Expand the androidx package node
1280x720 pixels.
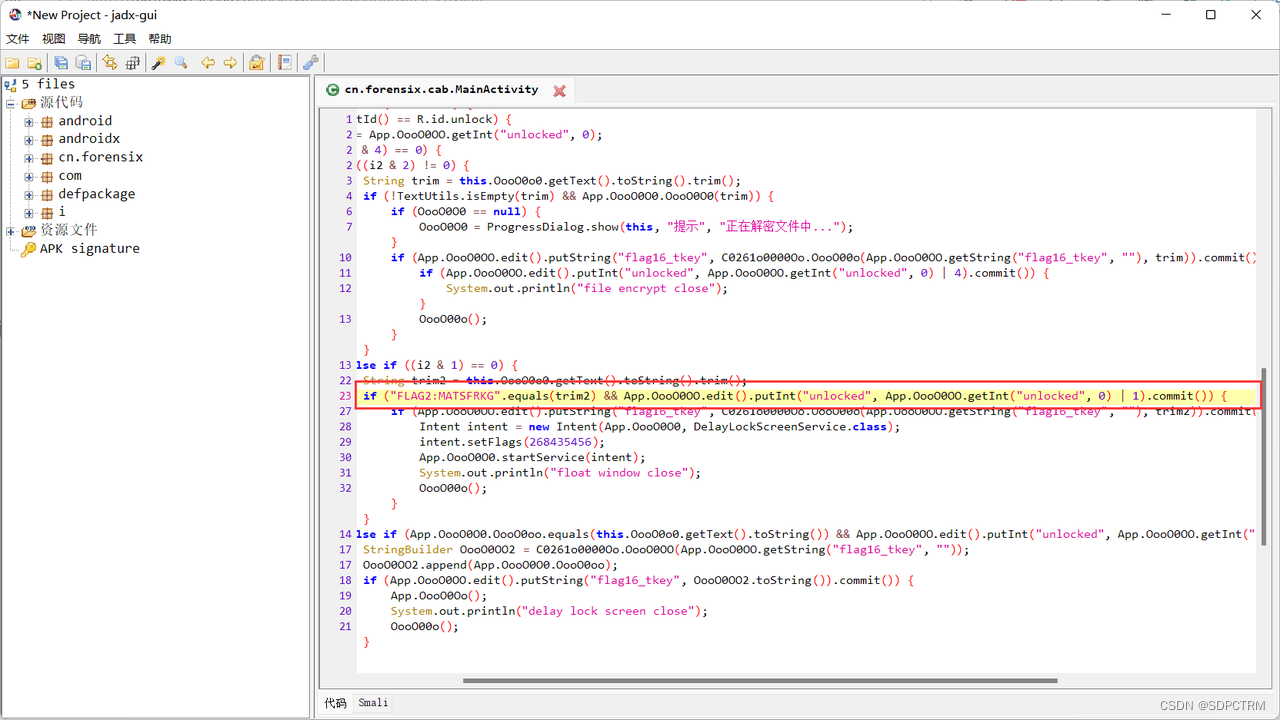click(x=29, y=140)
